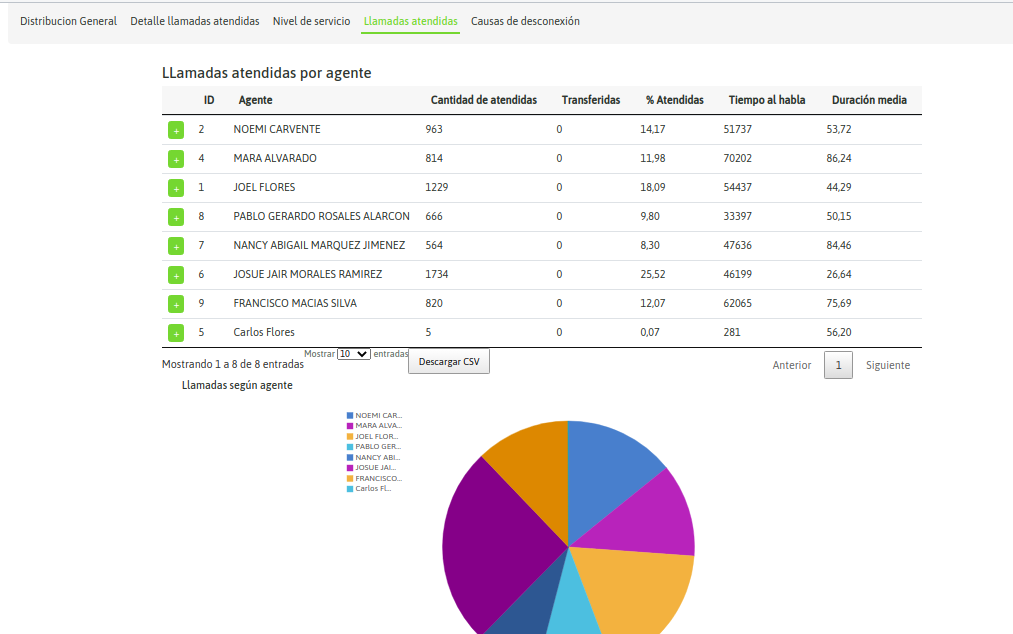
Task: Click MARA ALVA.. legend color swatch
Action: point(350,426)
